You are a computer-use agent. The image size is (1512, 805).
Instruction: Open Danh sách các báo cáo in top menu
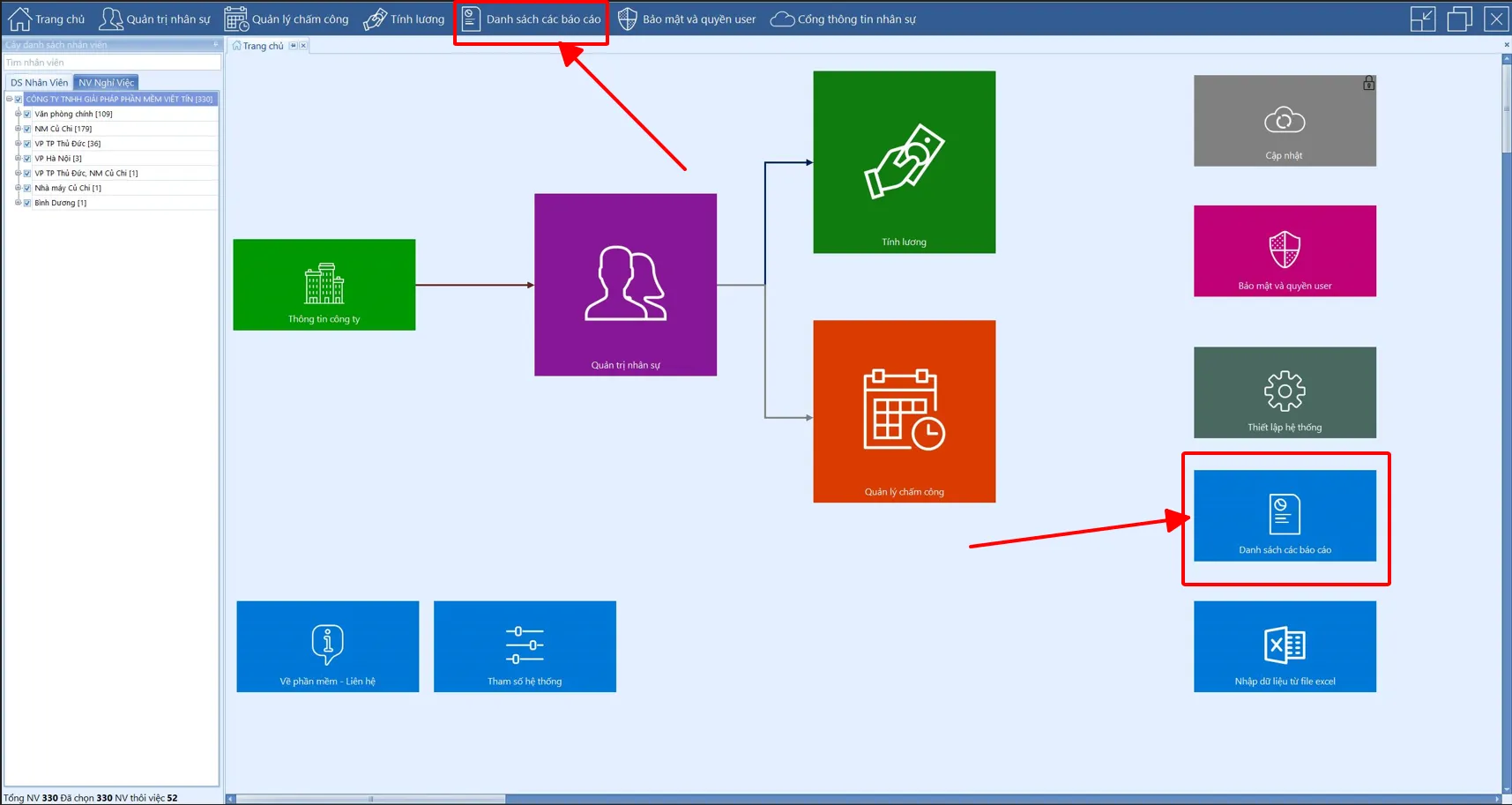[531, 19]
